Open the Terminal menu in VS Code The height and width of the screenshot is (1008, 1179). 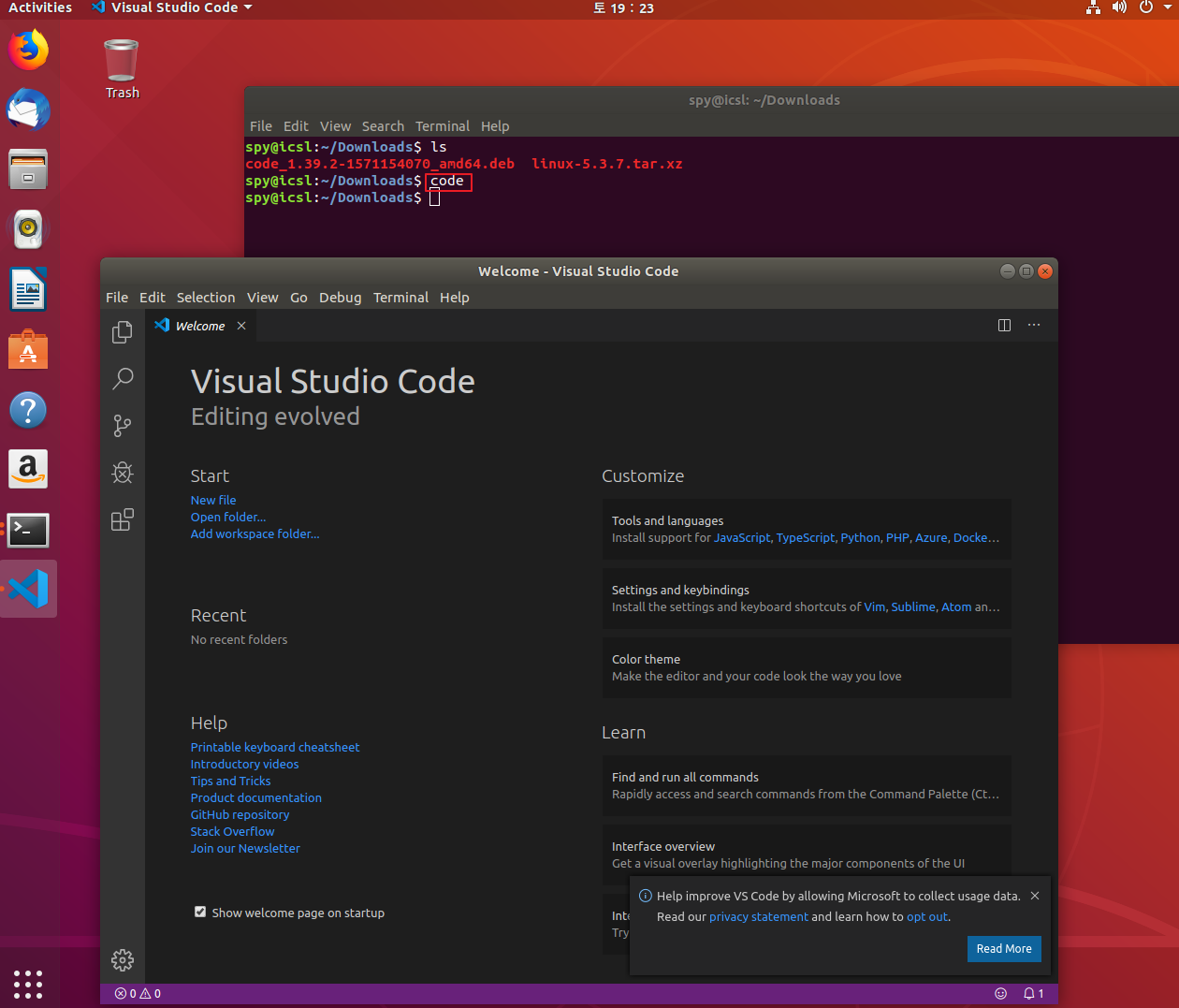400,298
